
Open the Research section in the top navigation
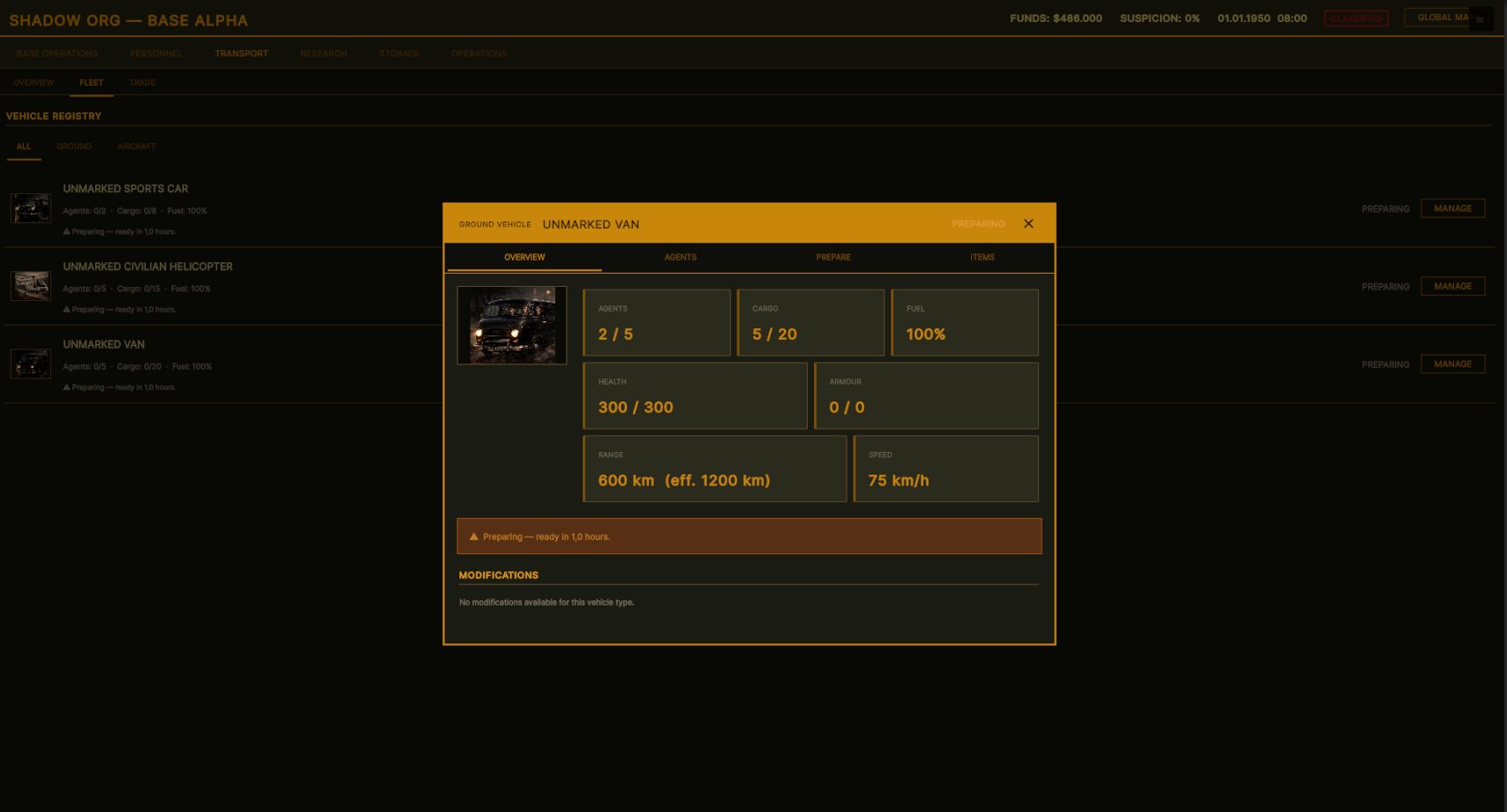coord(323,54)
